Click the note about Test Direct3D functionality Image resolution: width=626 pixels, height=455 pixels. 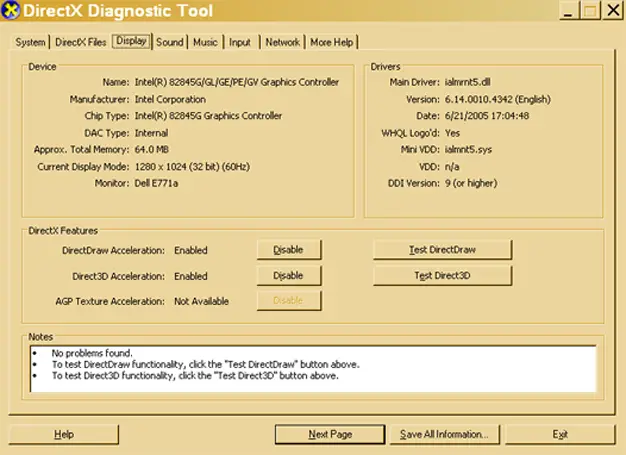[195, 376]
